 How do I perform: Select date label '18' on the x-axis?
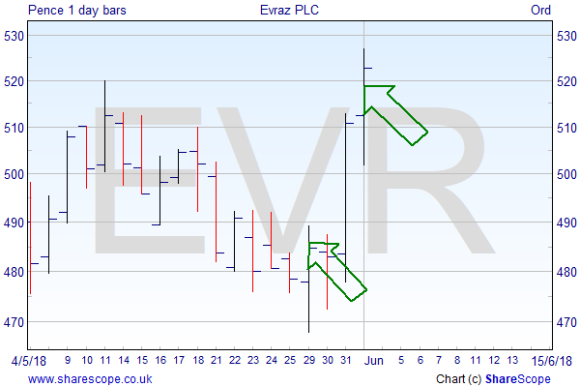point(198,360)
